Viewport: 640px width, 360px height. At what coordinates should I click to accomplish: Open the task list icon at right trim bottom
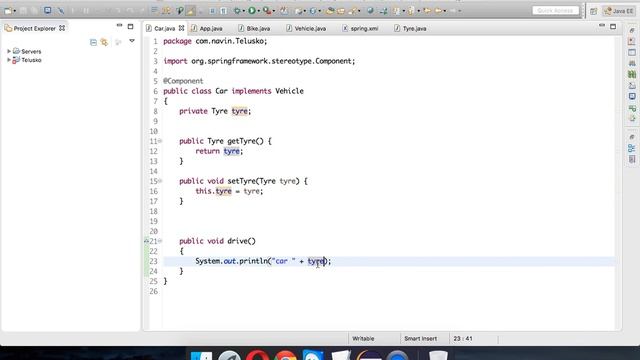point(632,159)
